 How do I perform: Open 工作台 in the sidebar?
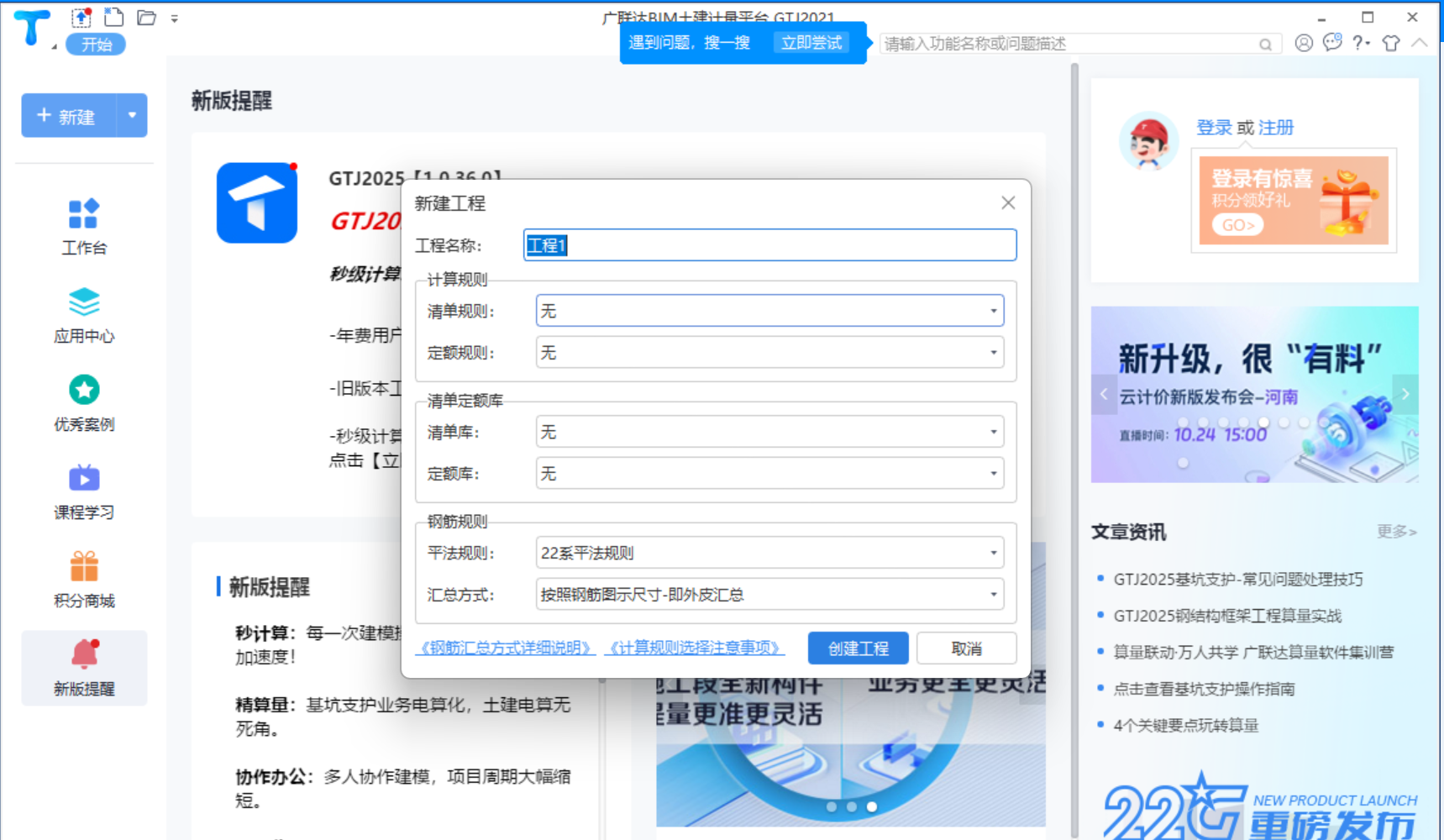click(84, 227)
